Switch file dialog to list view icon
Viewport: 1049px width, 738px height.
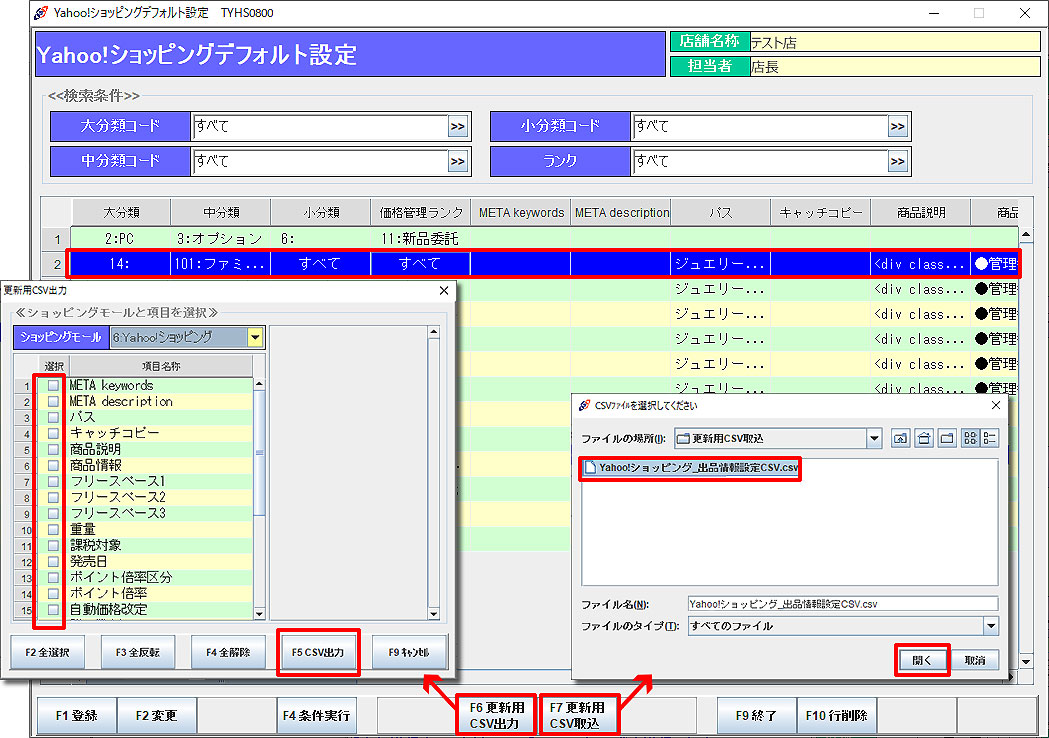point(969,438)
